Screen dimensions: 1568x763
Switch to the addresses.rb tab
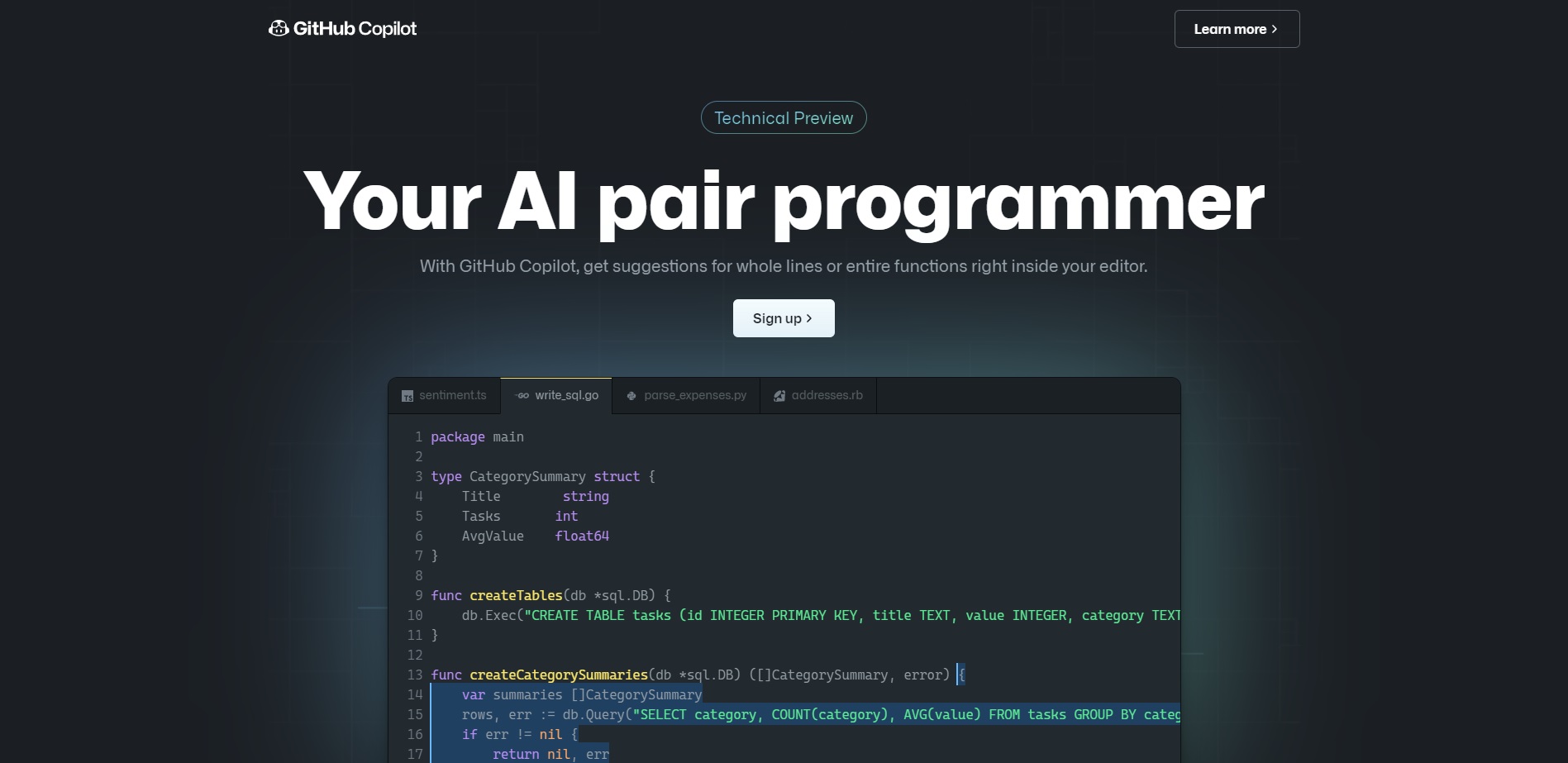coord(818,396)
